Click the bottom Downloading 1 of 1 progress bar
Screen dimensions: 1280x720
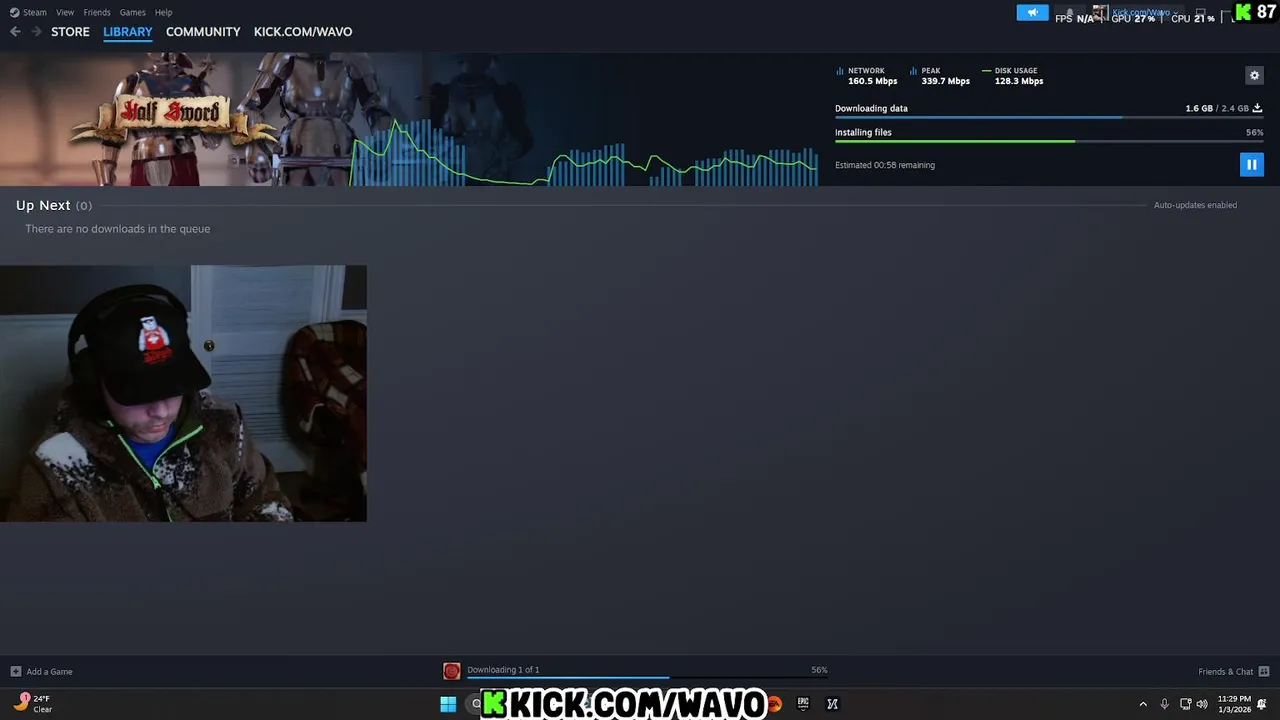pos(647,678)
